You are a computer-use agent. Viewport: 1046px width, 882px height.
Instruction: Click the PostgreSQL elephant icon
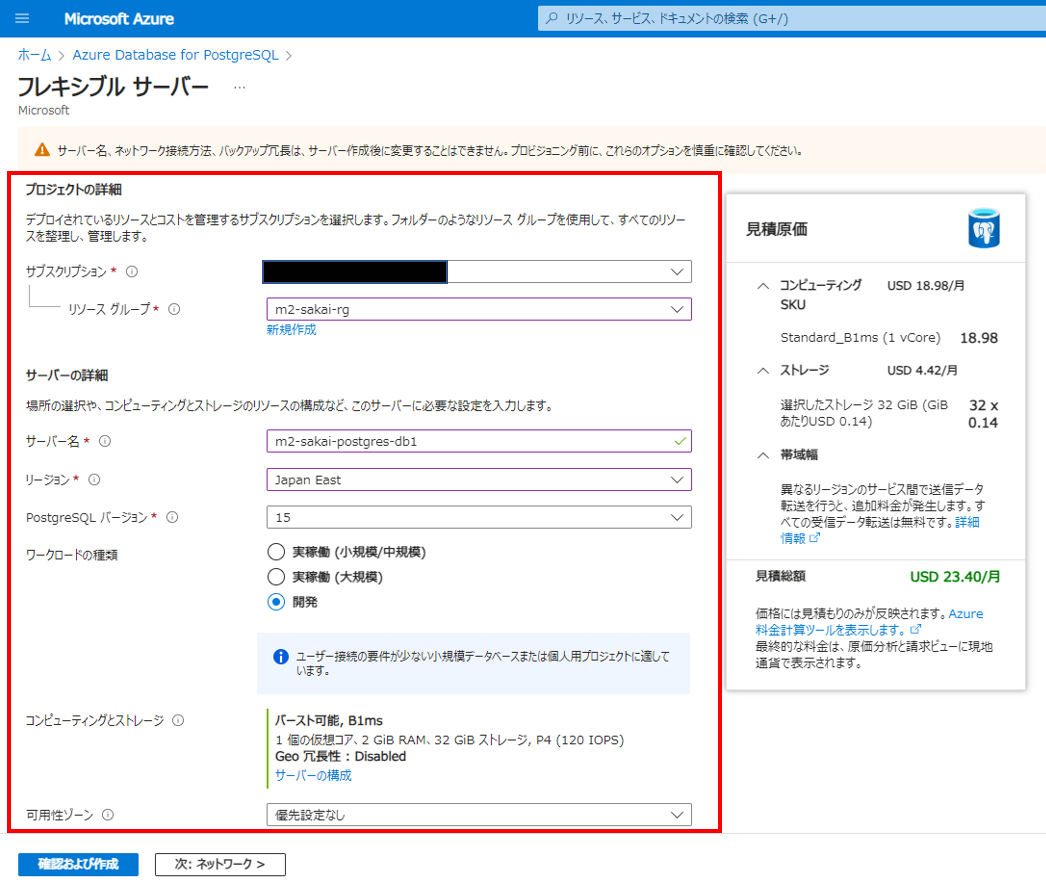coord(984,228)
